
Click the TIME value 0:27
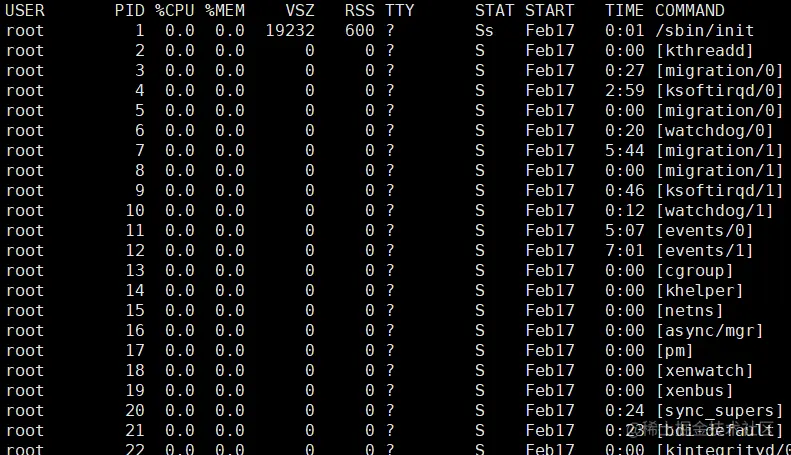tap(625, 71)
